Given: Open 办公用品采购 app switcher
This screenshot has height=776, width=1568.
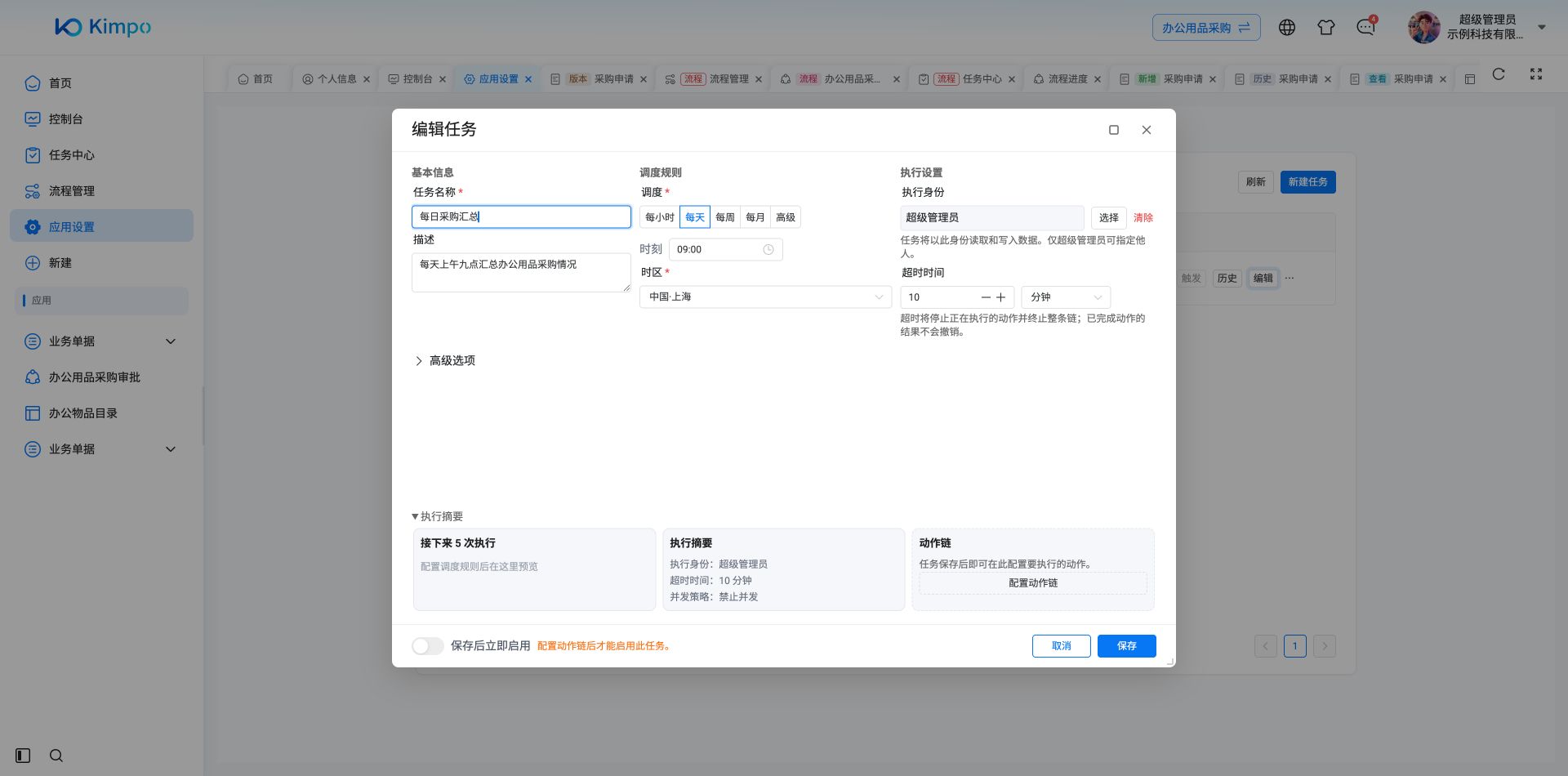Looking at the screenshot, I should pyautogui.click(x=1206, y=28).
